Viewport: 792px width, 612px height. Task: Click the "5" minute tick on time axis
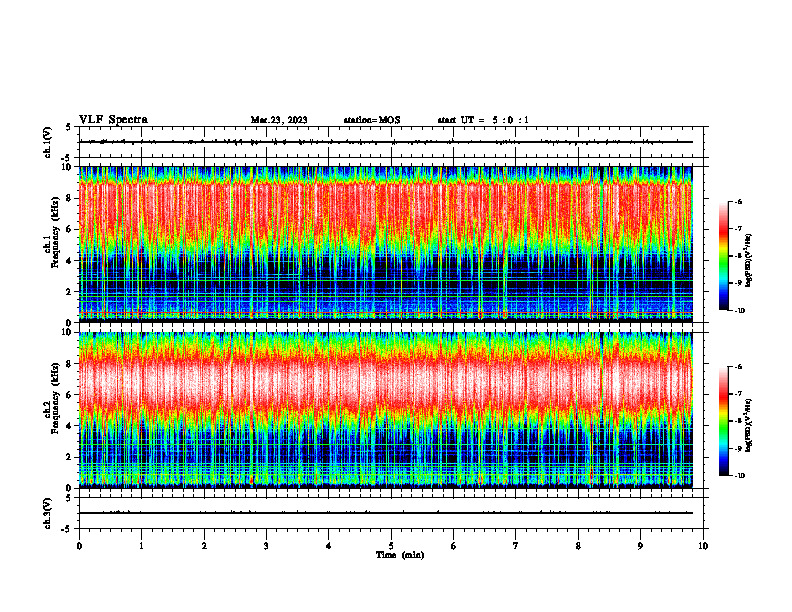click(391, 546)
